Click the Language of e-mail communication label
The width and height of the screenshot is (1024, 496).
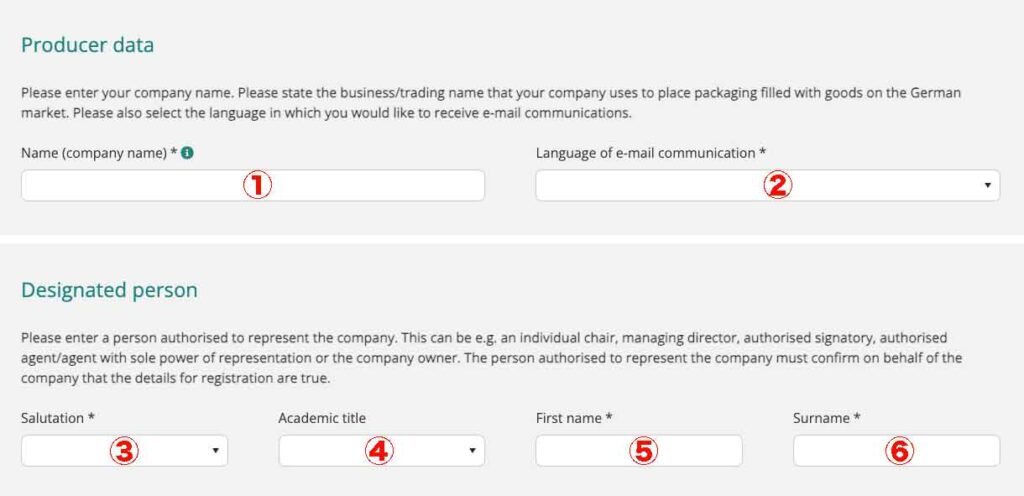pyautogui.click(x=650, y=153)
